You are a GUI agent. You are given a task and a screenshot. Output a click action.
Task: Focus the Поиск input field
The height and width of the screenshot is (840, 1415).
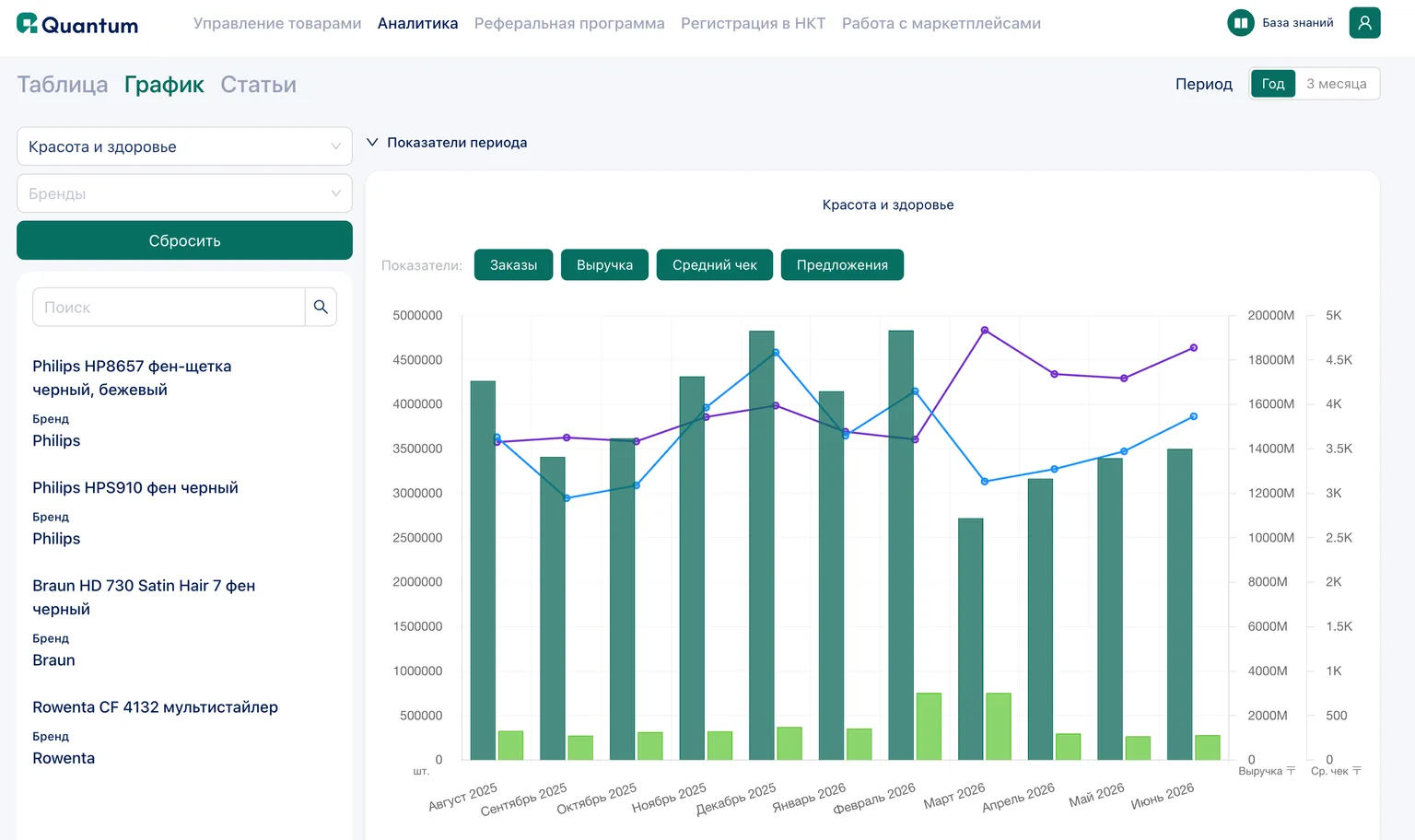pos(169,307)
